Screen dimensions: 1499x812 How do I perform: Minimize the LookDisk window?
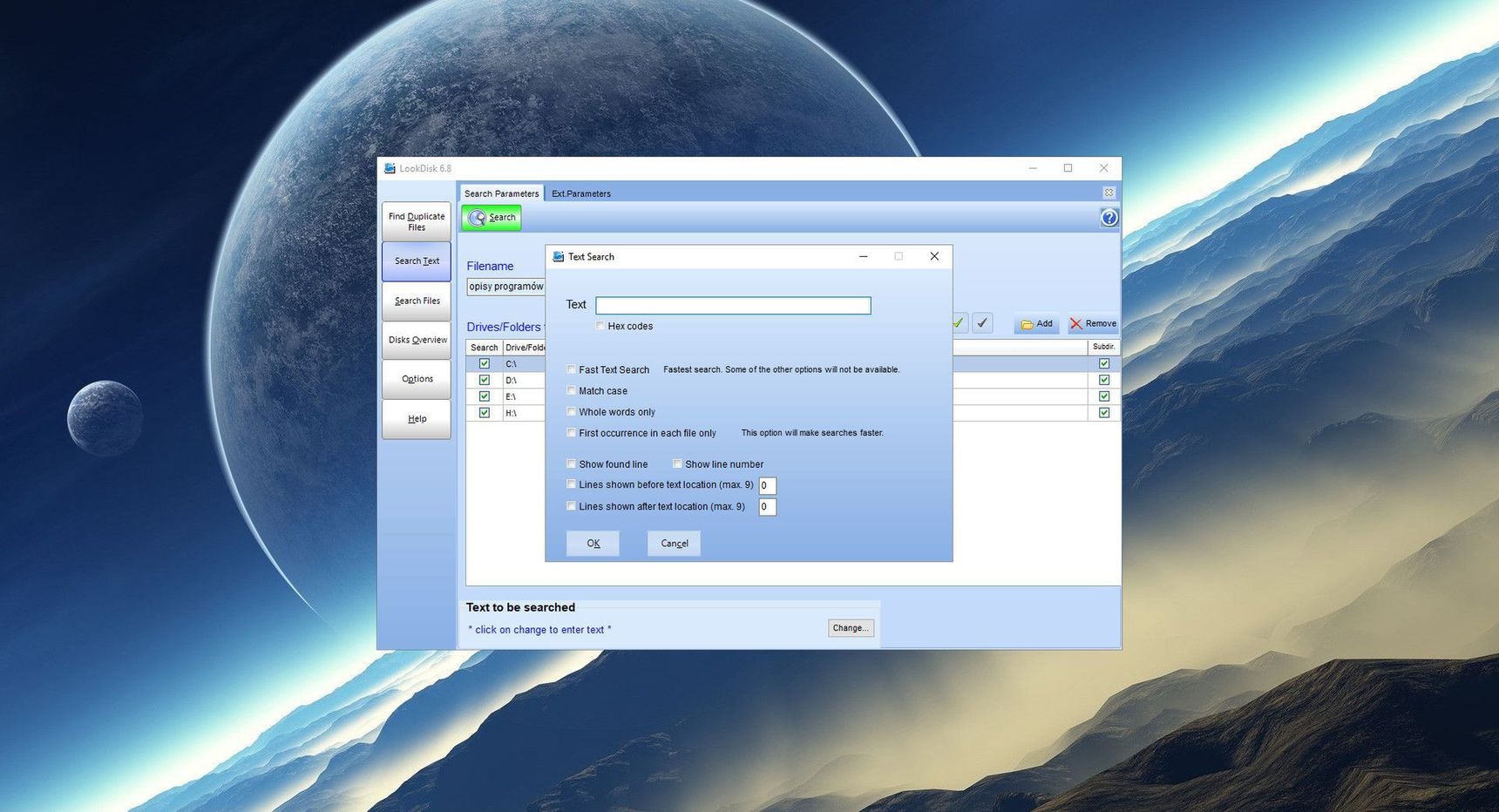pyautogui.click(x=1033, y=168)
